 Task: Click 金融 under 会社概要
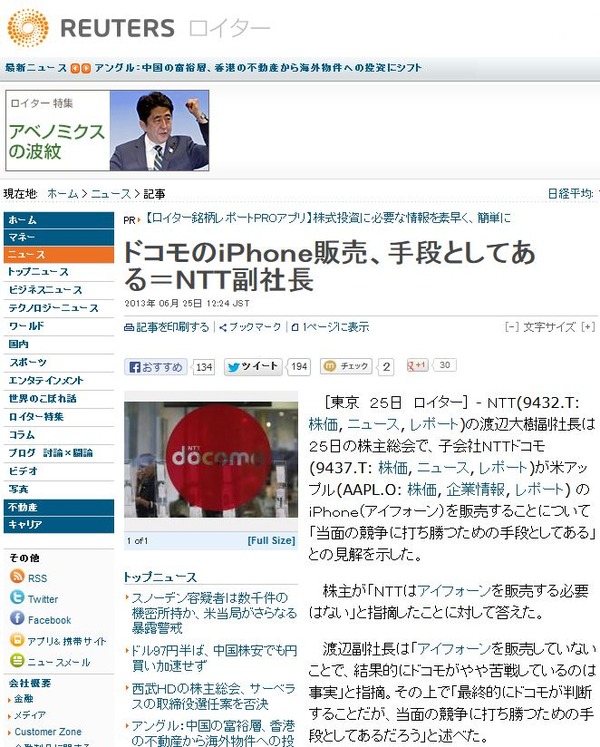point(23,699)
